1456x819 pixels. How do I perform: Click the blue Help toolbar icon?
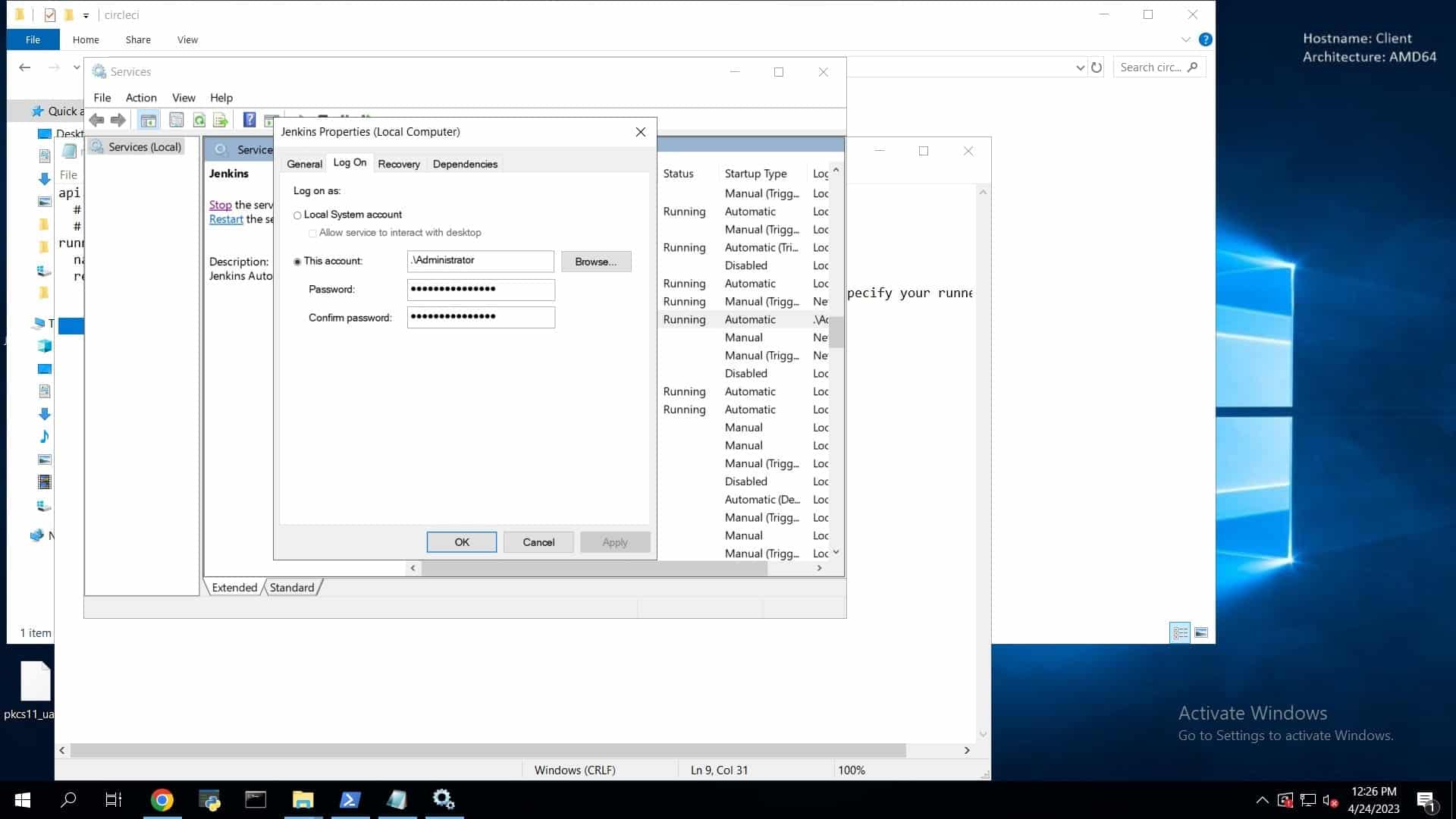coord(249,120)
